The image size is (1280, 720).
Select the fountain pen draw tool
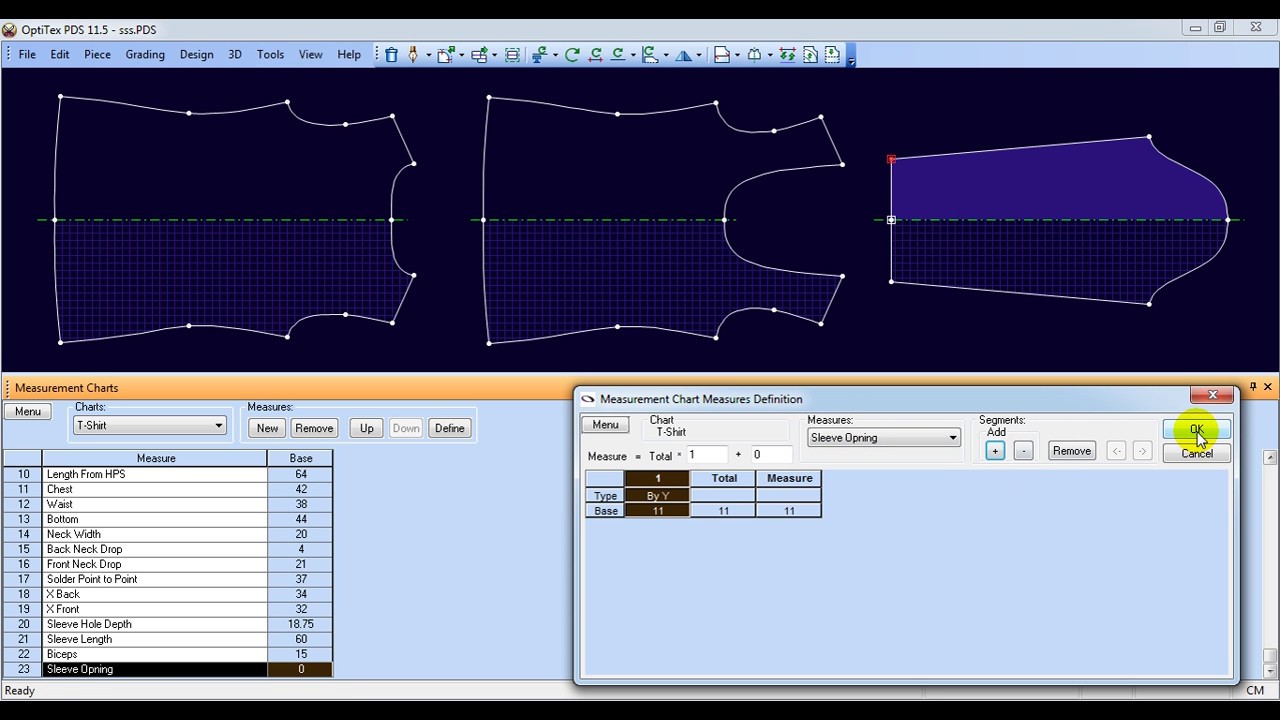[413, 55]
